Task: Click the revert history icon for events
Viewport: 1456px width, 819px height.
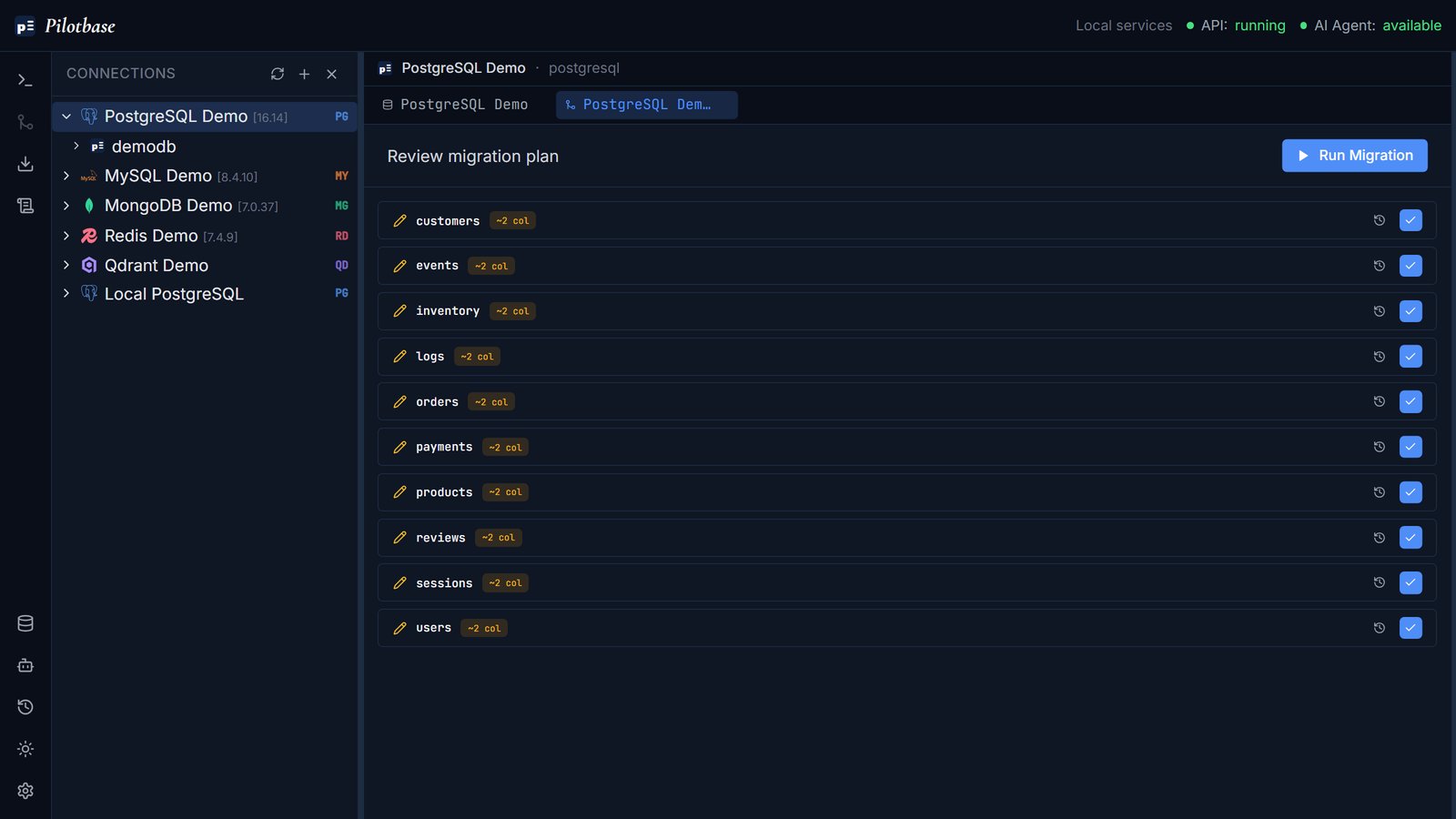Action: click(1380, 266)
